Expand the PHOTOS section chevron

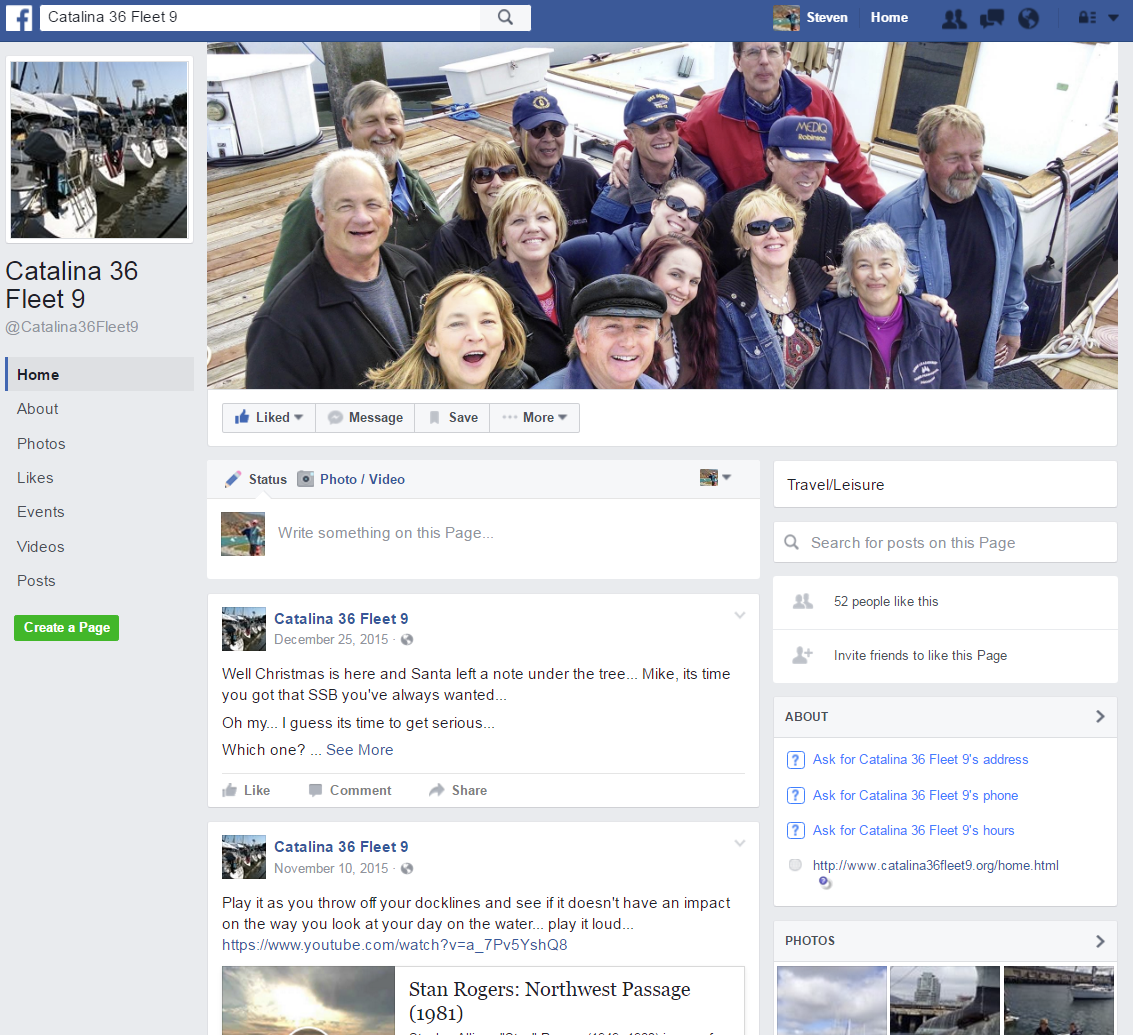point(1100,941)
